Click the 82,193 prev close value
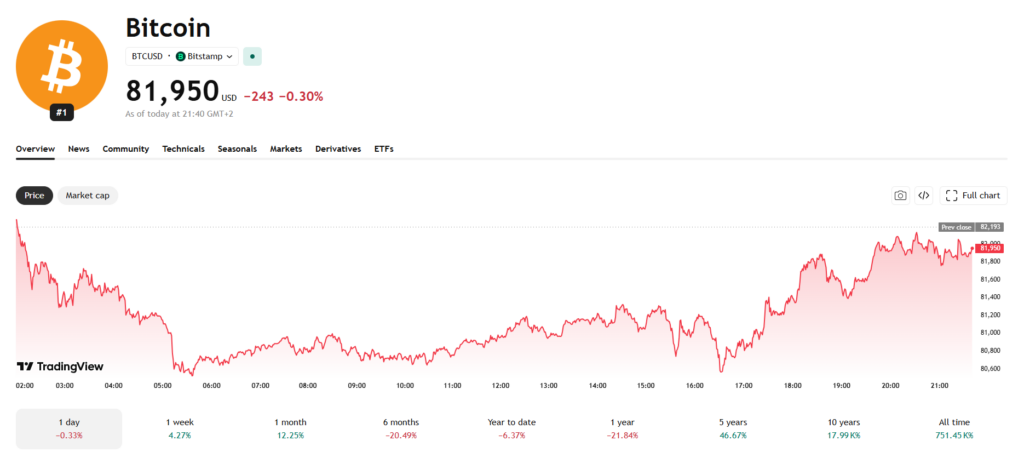 (x=991, y=227)
